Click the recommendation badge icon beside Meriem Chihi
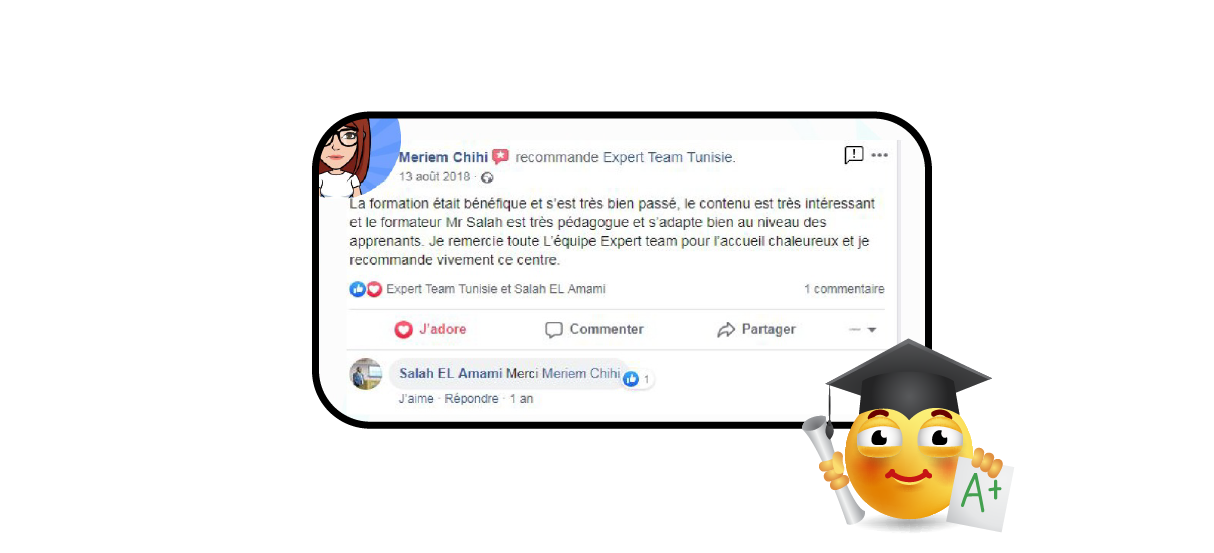The height and width of the screenshot is (553, 1214). (501, 157)
